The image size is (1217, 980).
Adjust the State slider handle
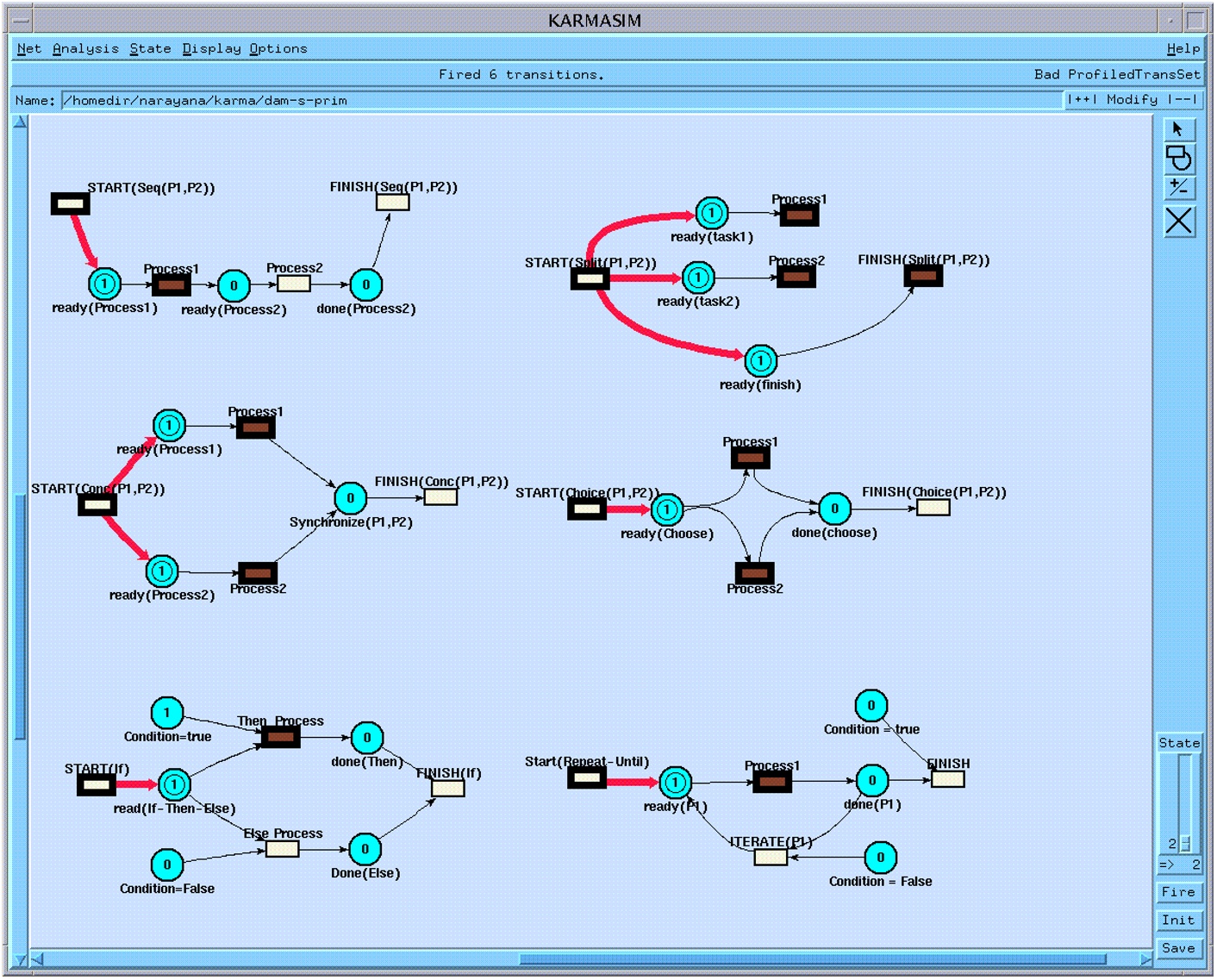click(x=1185, y=844)
